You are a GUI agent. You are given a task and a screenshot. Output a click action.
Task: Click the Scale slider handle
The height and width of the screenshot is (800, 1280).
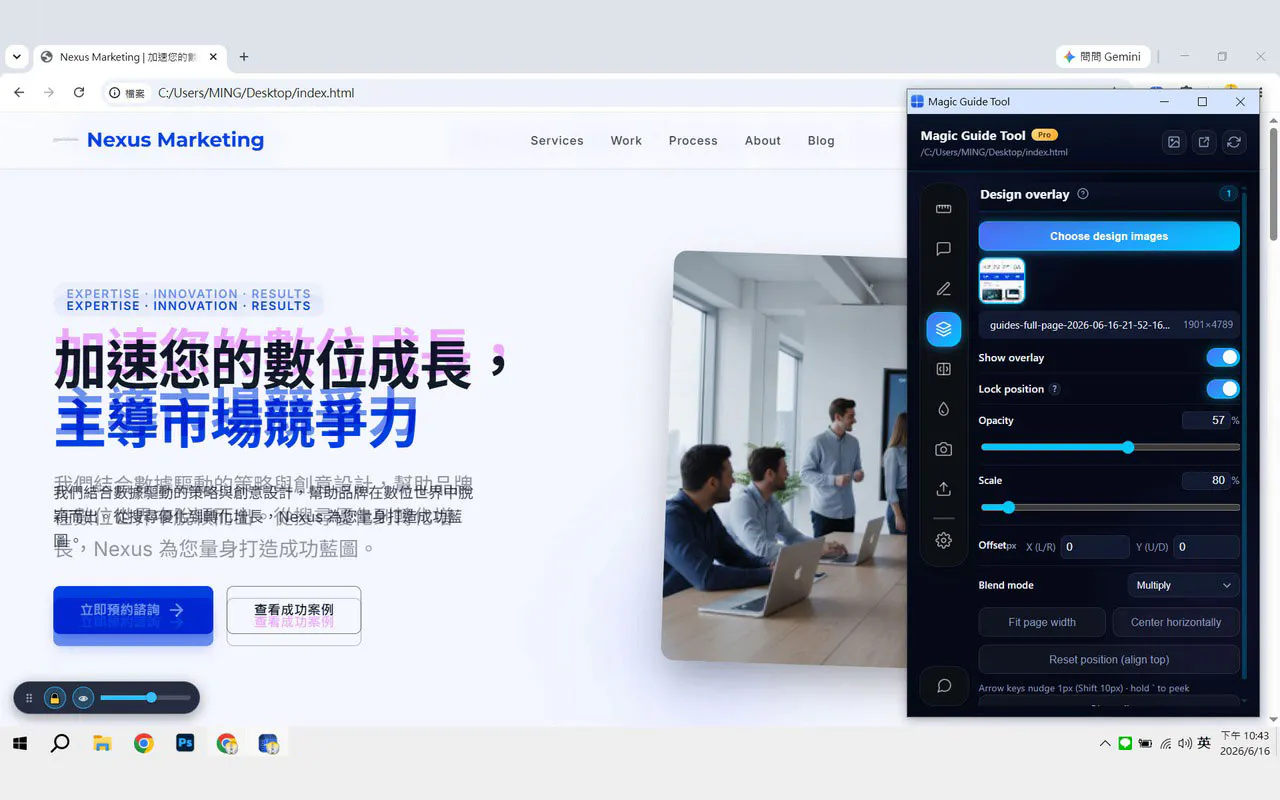[x=1008, y=507]
